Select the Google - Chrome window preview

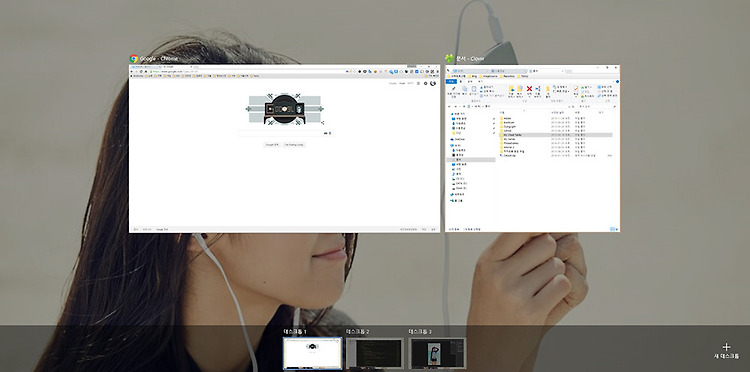click(x=284, y=149)
